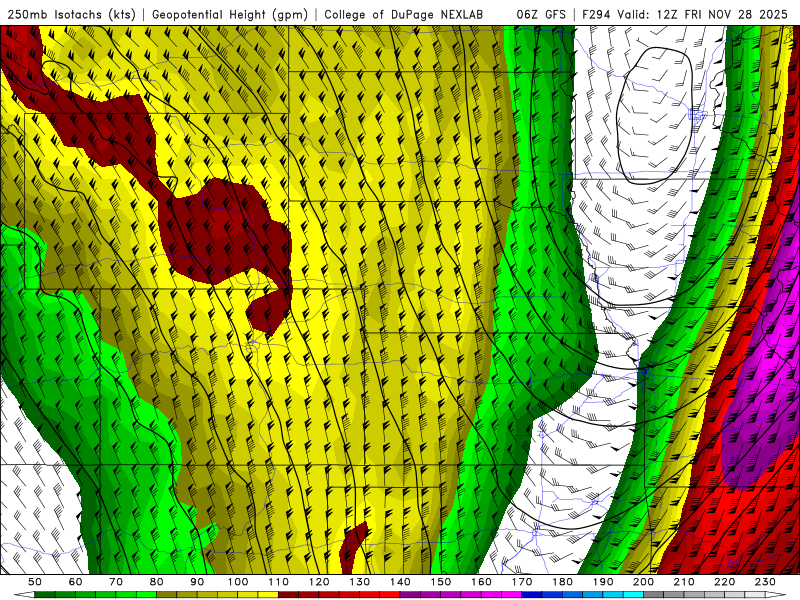Click the '70' colorbar label
This screenshot has height=600, width=800.
pos(116,582)
